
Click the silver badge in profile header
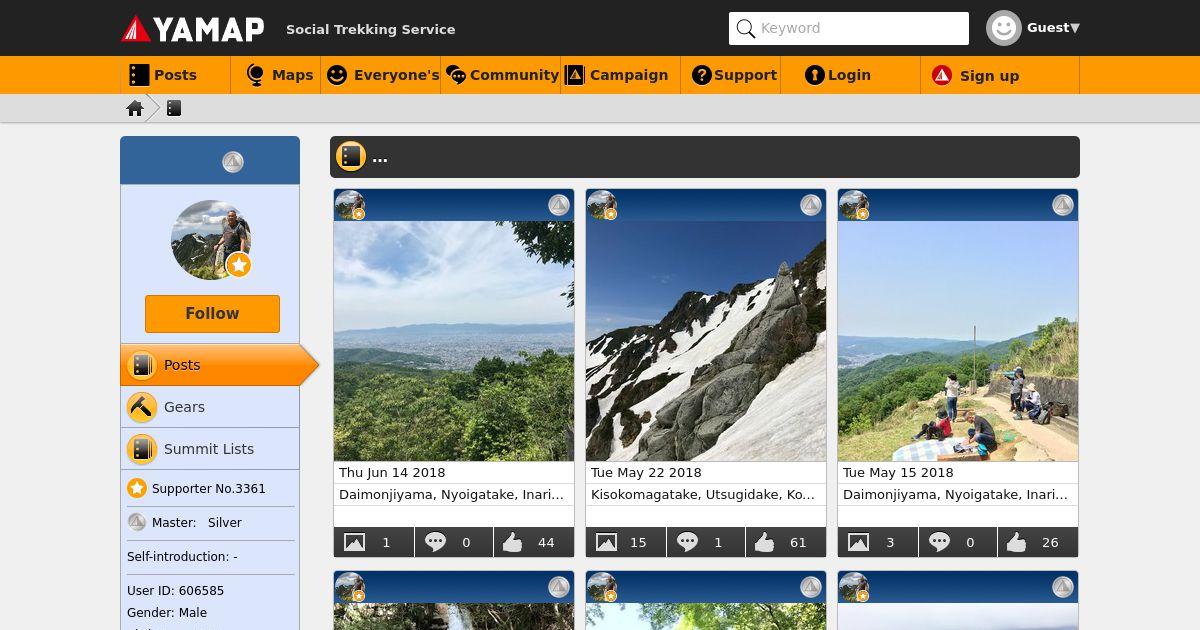click(233, 161)
